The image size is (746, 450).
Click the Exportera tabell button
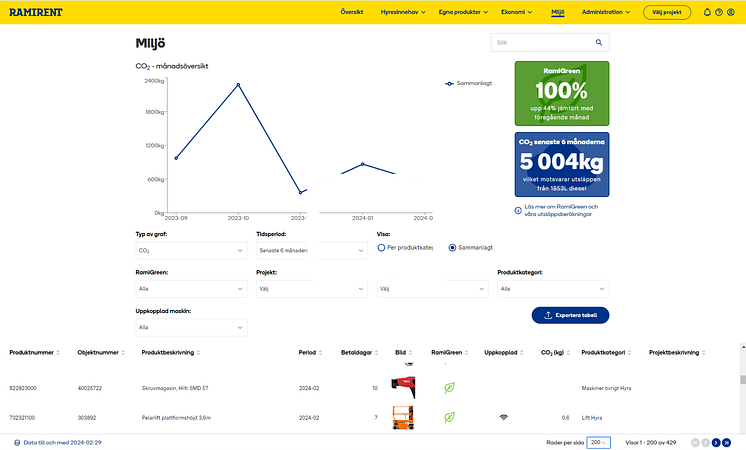(570, 315)
